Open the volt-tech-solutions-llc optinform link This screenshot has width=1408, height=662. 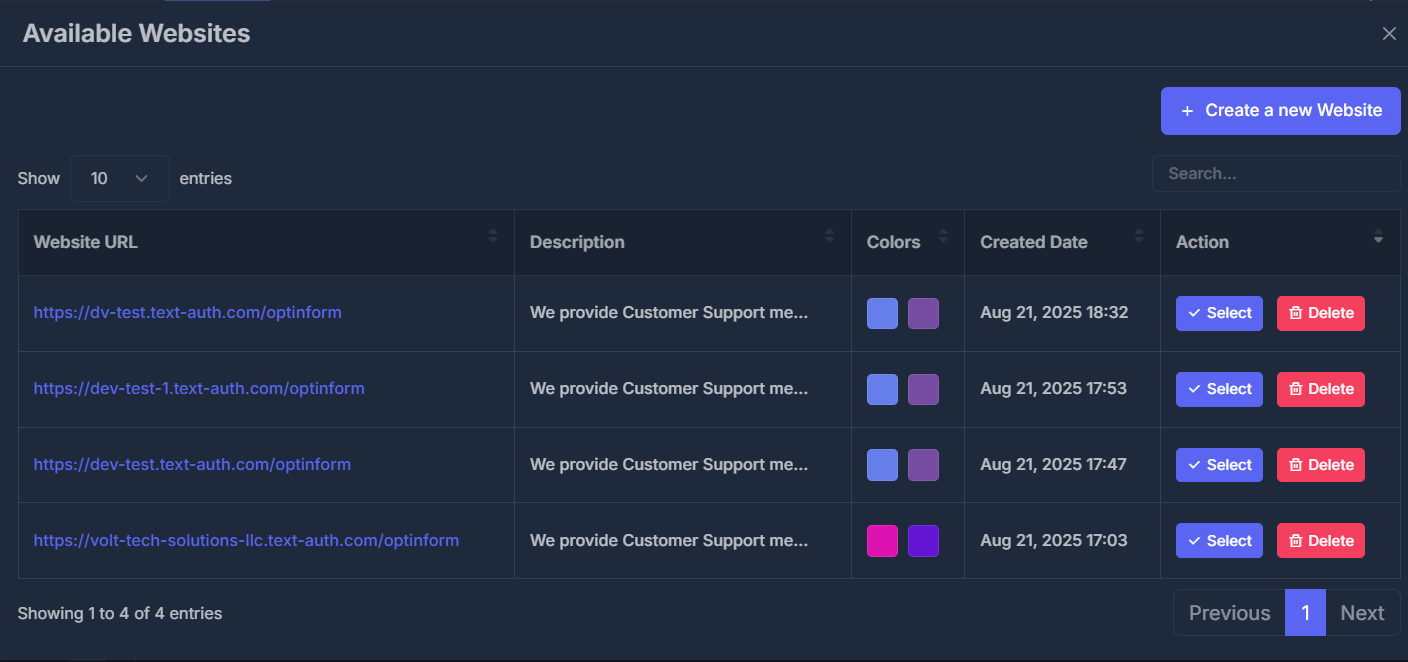(x=246, y=541)
